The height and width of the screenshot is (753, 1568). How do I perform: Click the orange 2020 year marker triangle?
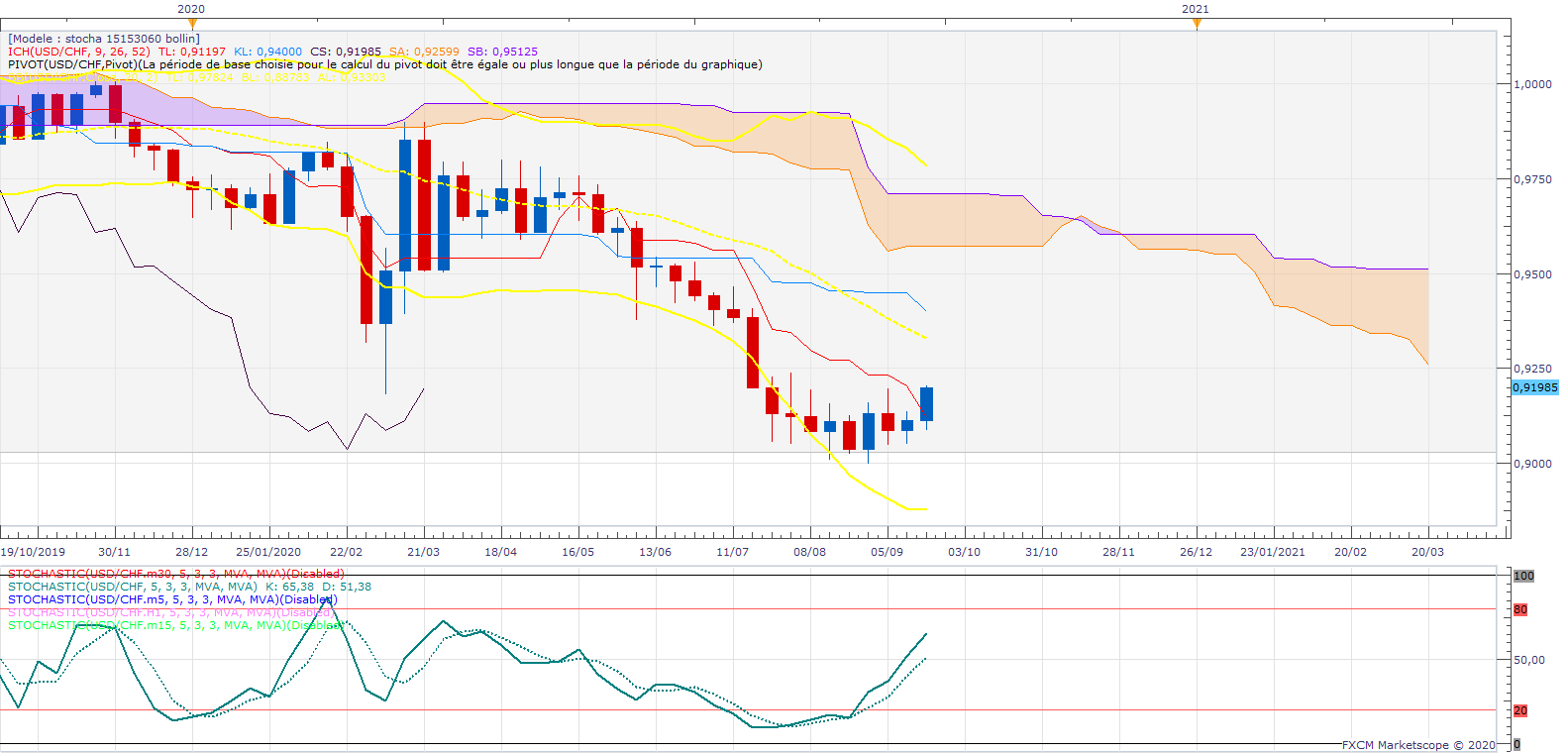point(192,23)
